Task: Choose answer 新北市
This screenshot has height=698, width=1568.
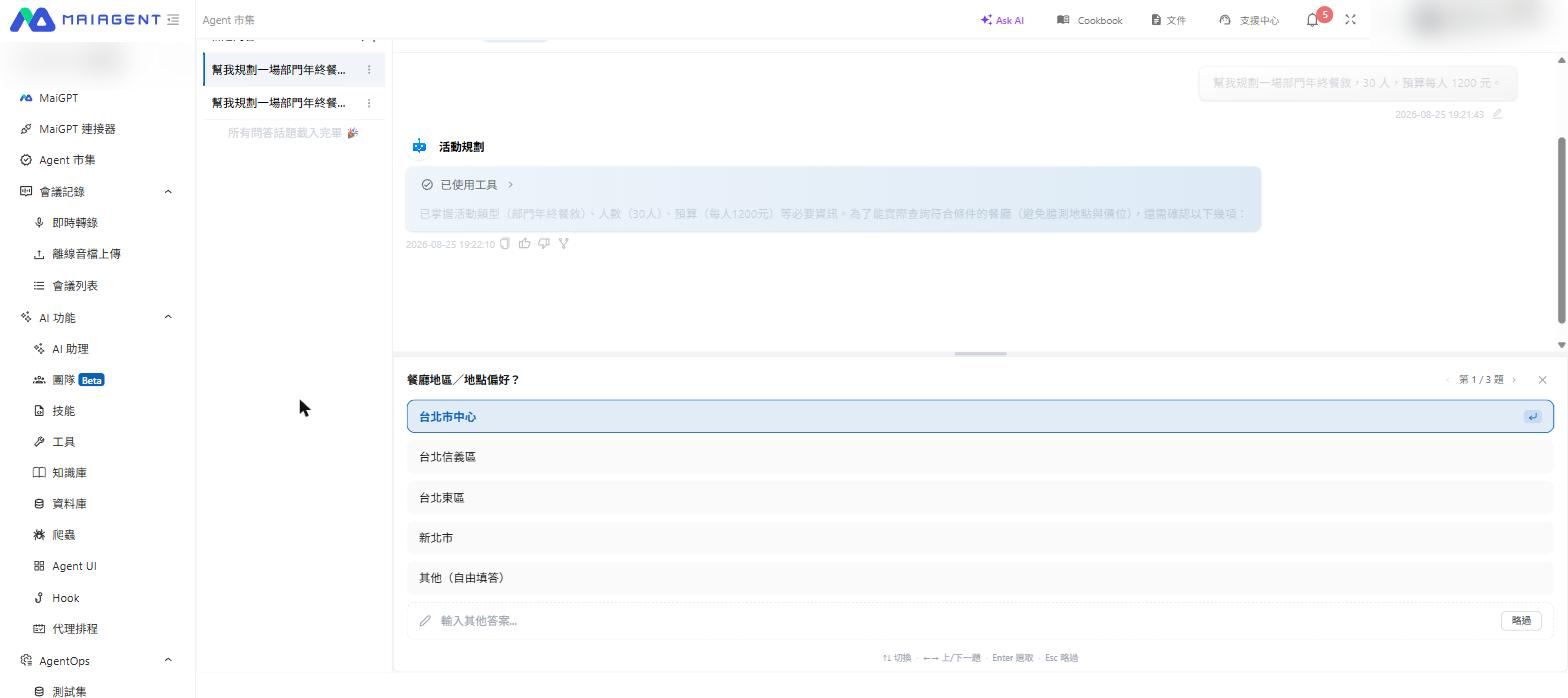Action: [980, 538]
